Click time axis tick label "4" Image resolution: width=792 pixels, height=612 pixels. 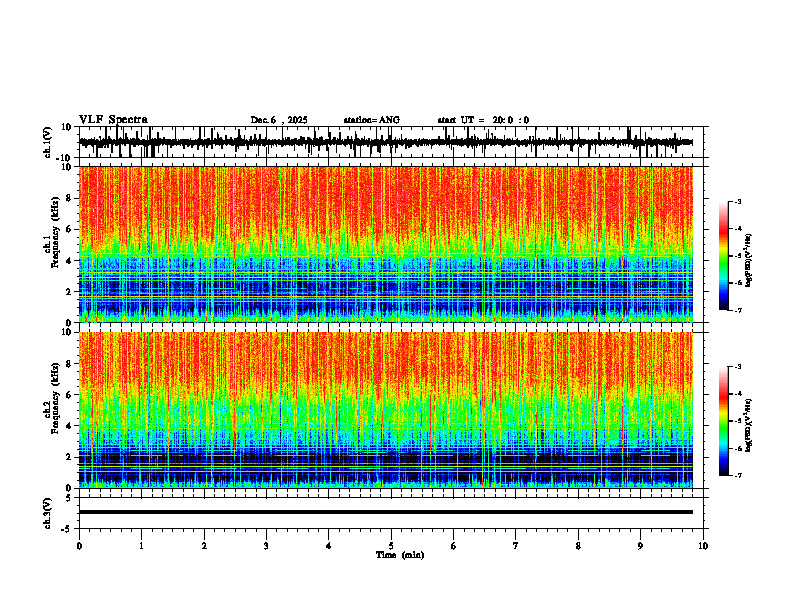tap(329, 546)
